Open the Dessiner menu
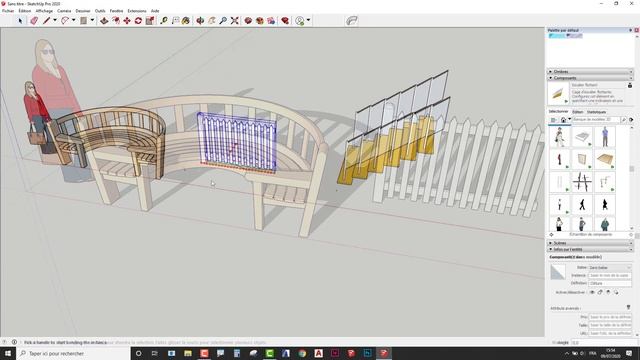The height and width of the screenshot is (360, 640). [x=83, y=11]
